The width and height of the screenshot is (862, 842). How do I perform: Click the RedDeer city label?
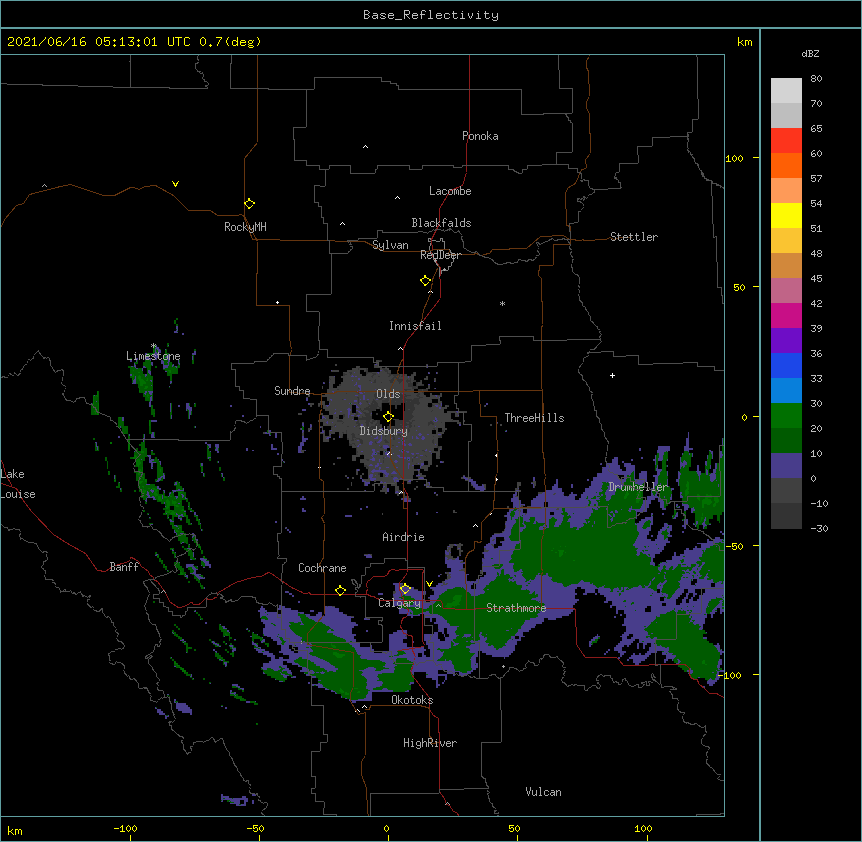point(440,255)
